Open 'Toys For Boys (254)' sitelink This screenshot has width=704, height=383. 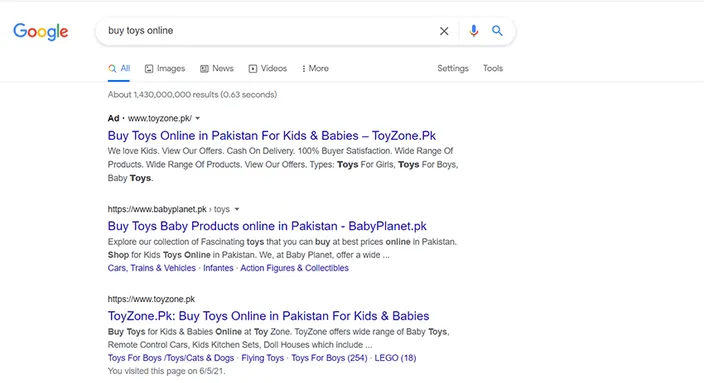pyautogui.click(x=329, y=358)
